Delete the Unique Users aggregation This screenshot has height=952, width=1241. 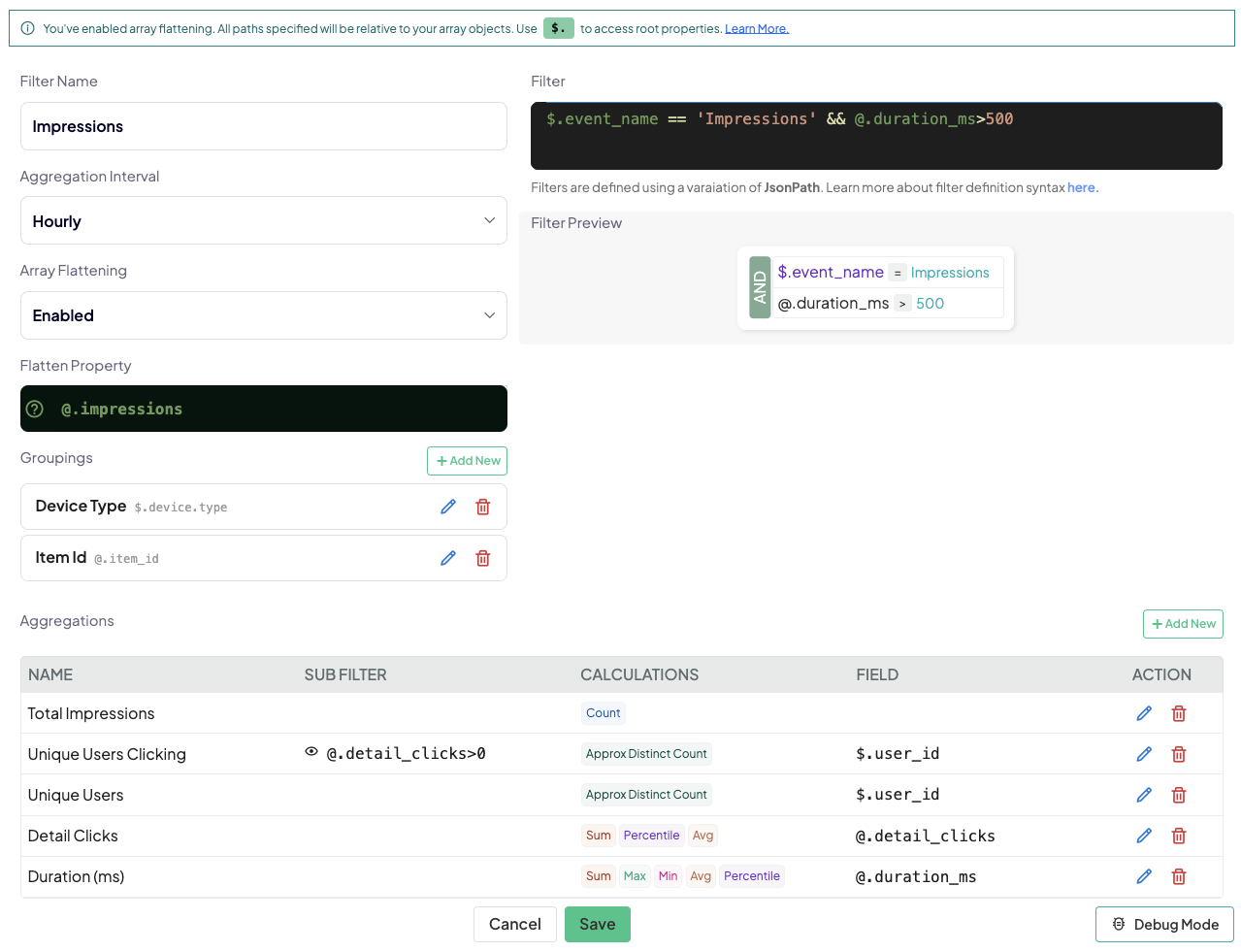click(x=1178, y=794)
